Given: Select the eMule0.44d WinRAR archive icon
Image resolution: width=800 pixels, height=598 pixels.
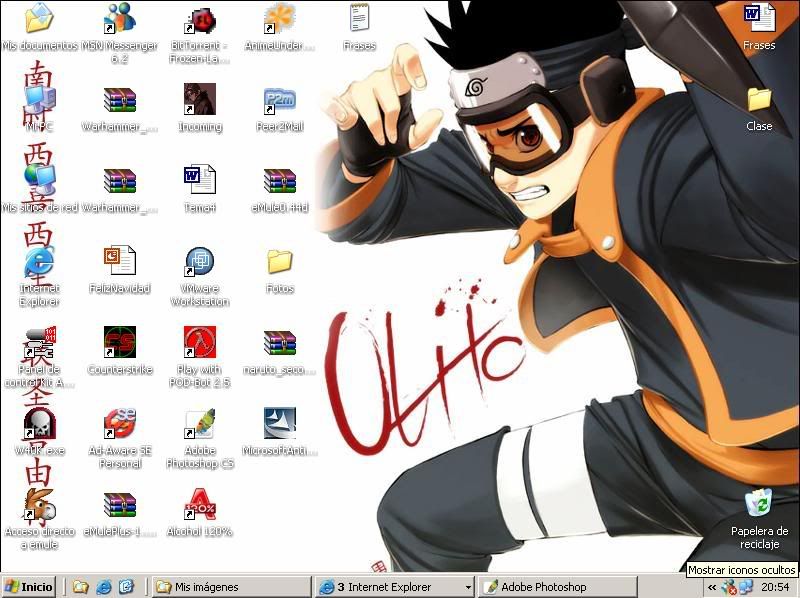Looking at the screenshot, I should (x=280, y=181).
